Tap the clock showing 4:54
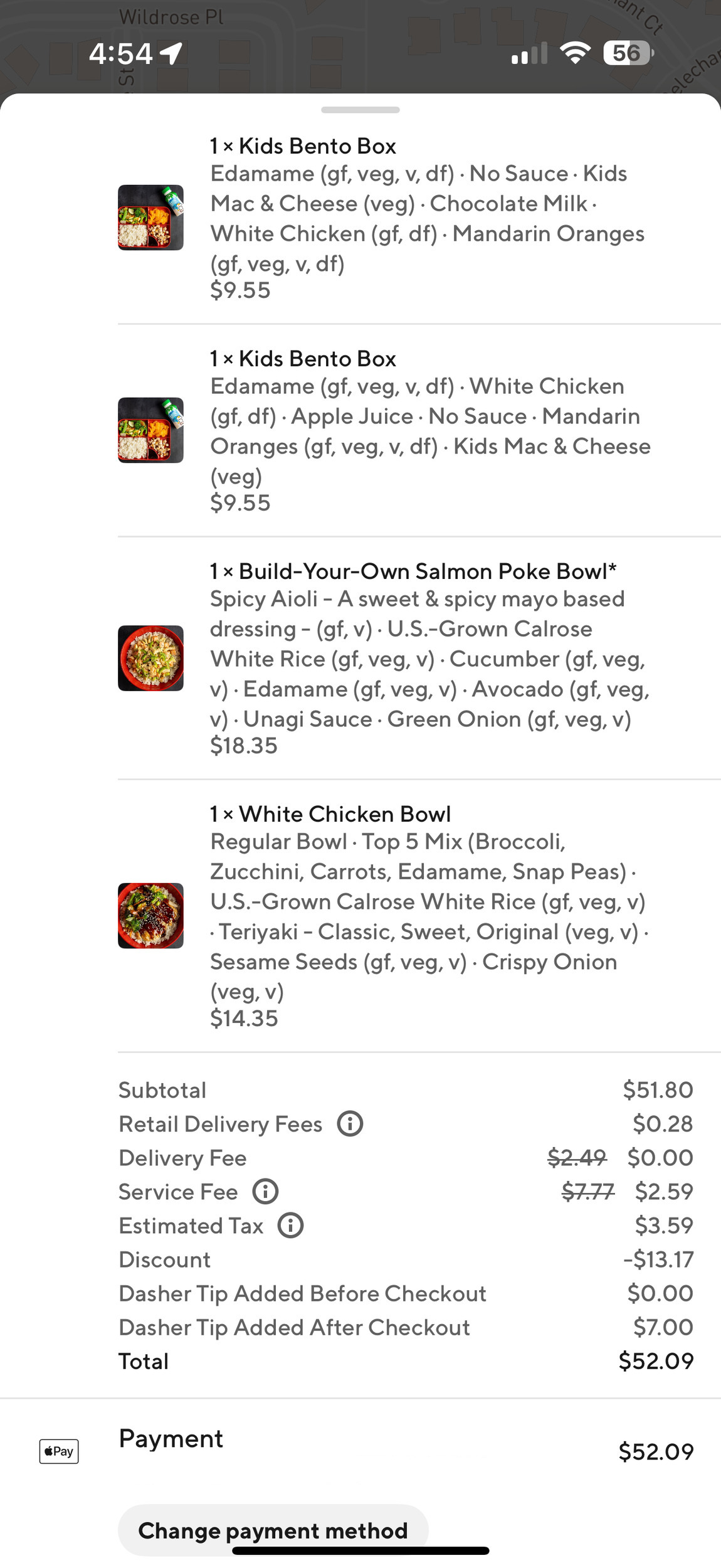 [120, 54]
